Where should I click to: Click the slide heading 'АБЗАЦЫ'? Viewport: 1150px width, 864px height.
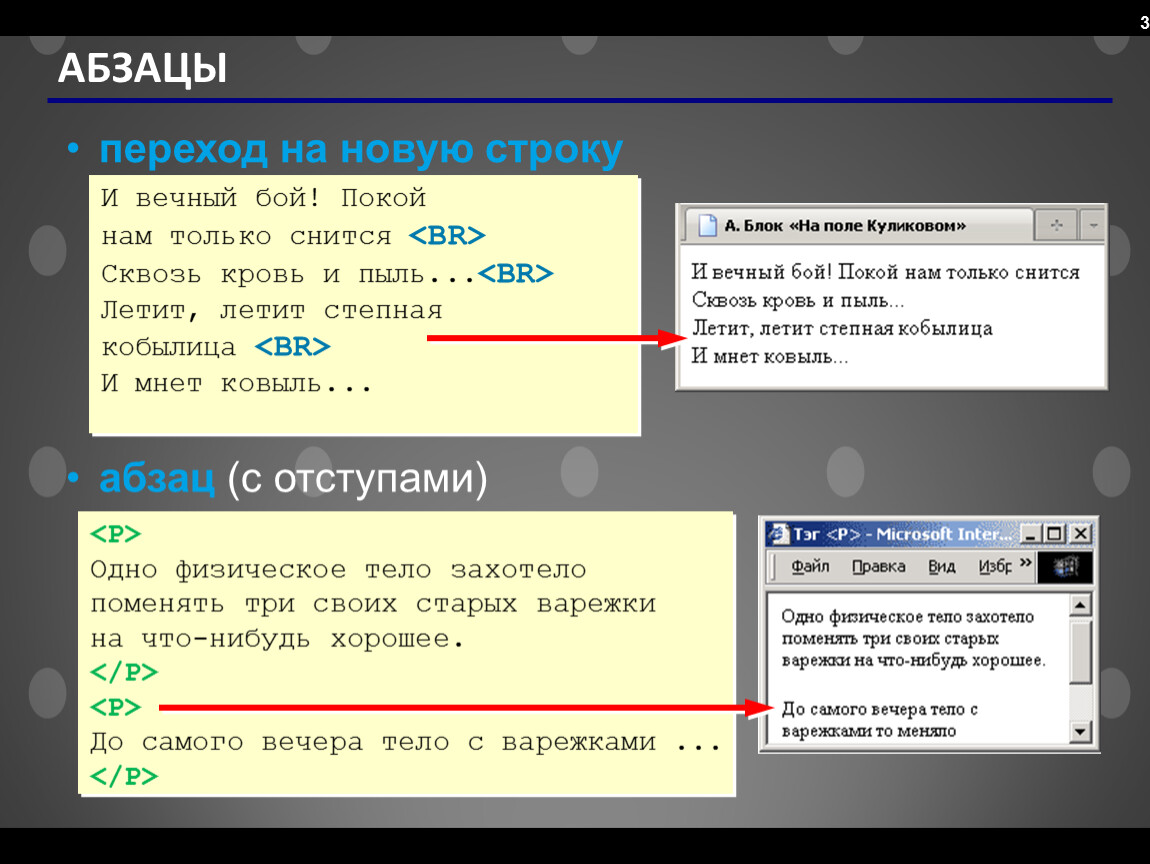point(142,67)
